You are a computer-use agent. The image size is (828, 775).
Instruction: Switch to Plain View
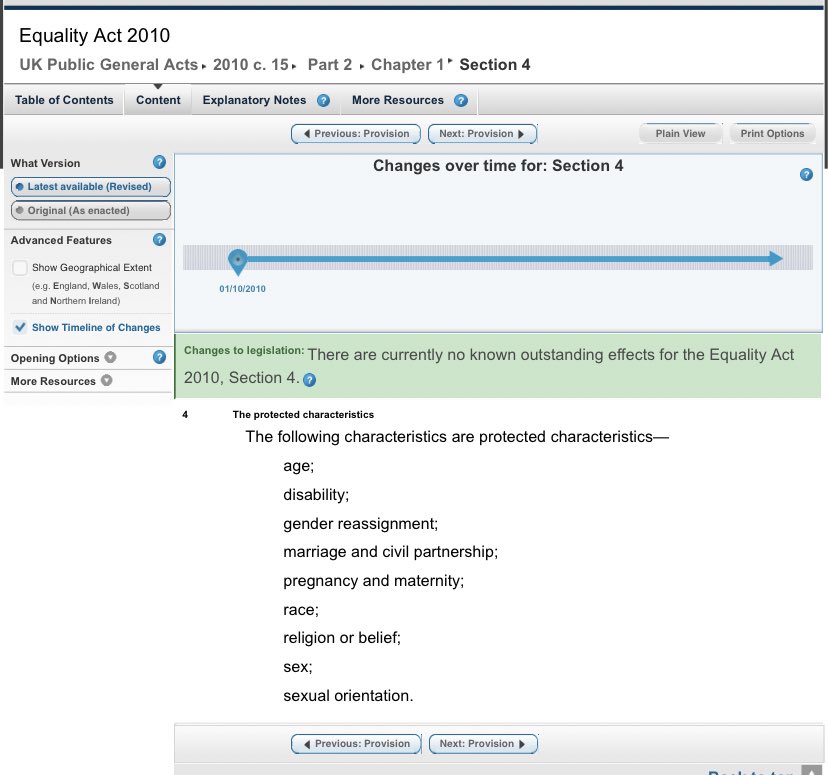coord(680,134)
